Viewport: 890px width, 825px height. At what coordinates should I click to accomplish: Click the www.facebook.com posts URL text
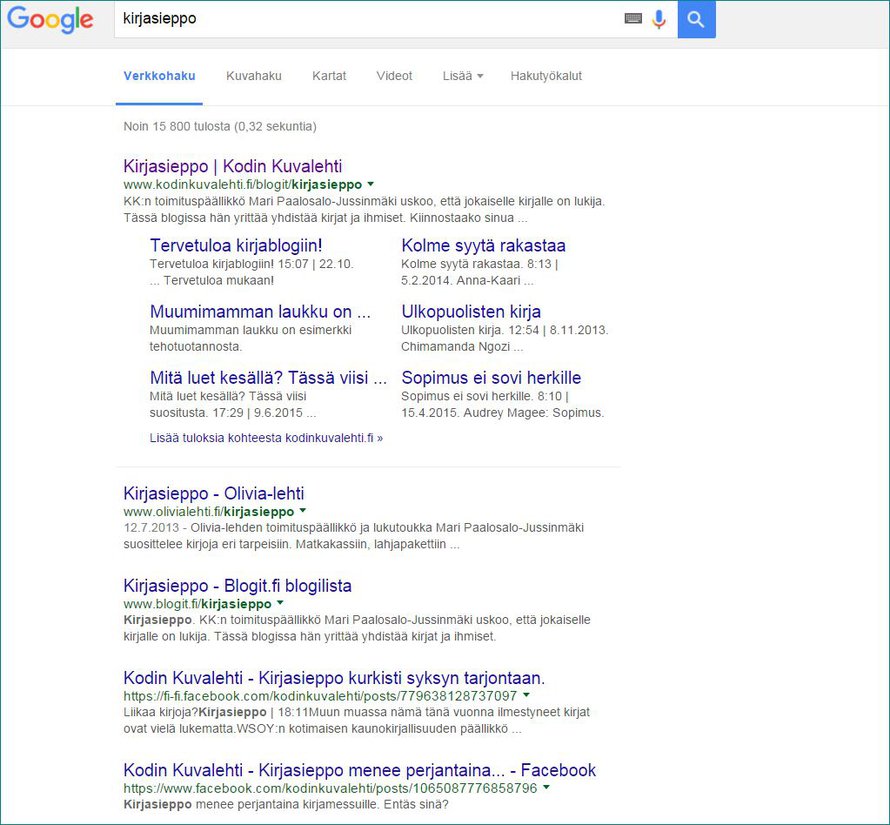click(330, 789)
